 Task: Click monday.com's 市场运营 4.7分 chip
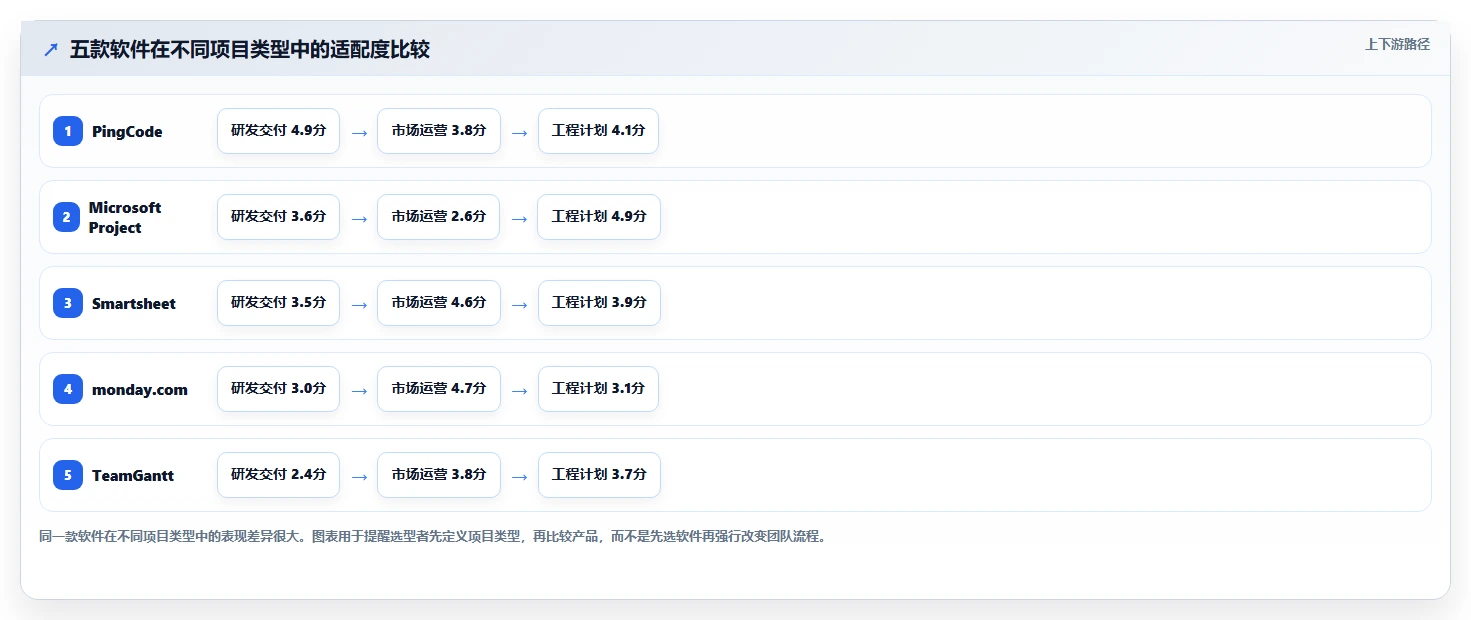pos(439,389)
